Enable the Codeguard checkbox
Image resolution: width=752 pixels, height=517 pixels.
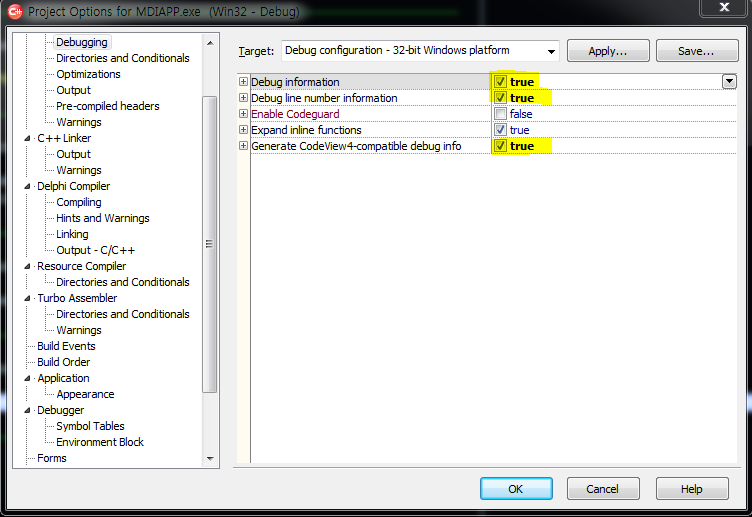tap(500, 114)
